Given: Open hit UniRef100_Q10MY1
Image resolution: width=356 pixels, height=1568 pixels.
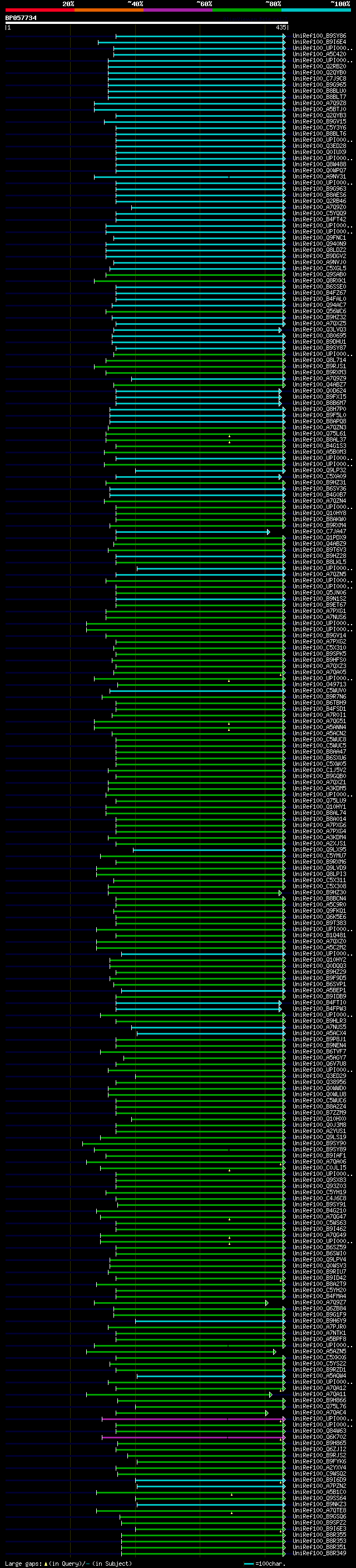Looking at the screenshot, I should [319, 807].
